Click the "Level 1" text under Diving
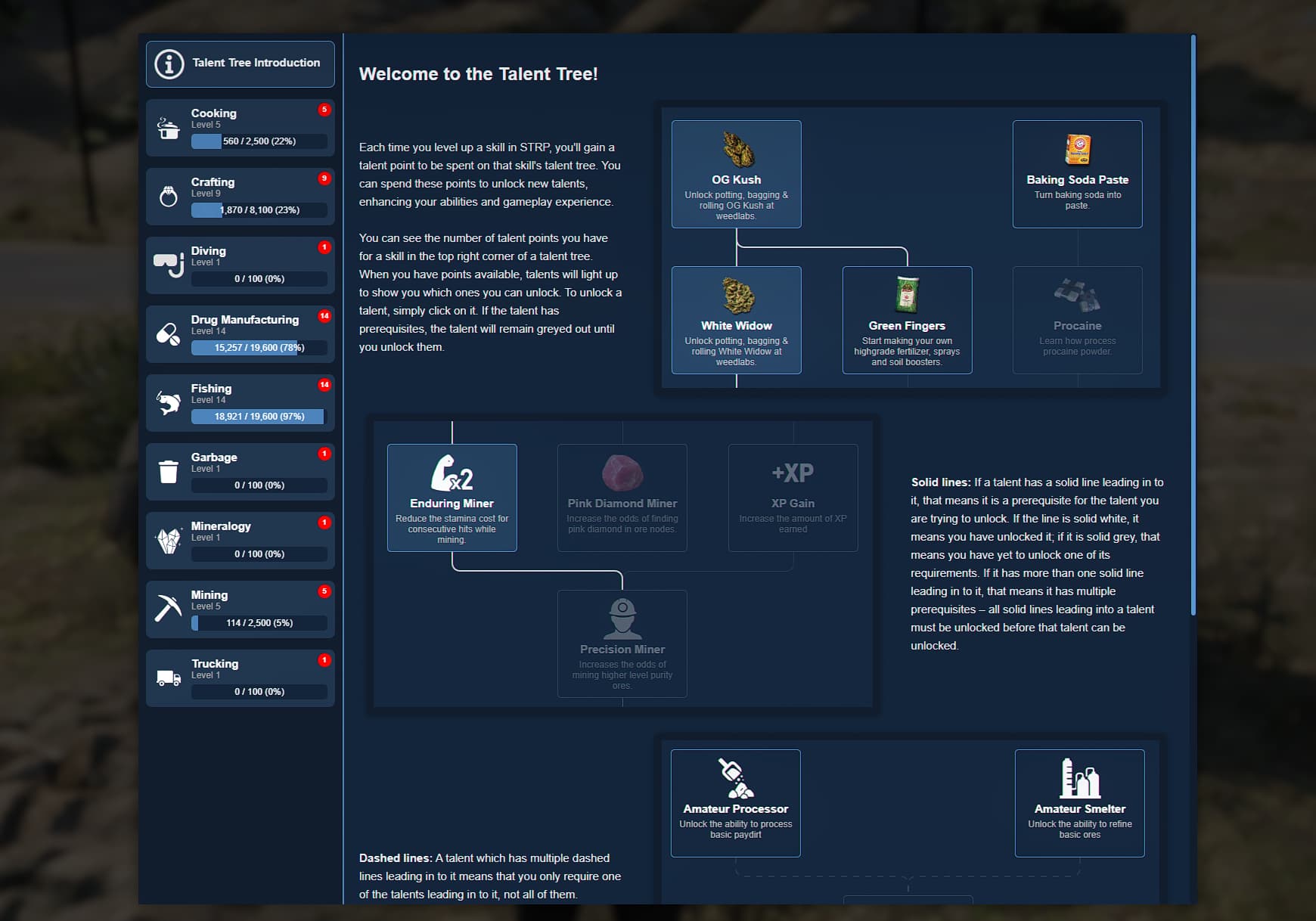 click(206, 262)
